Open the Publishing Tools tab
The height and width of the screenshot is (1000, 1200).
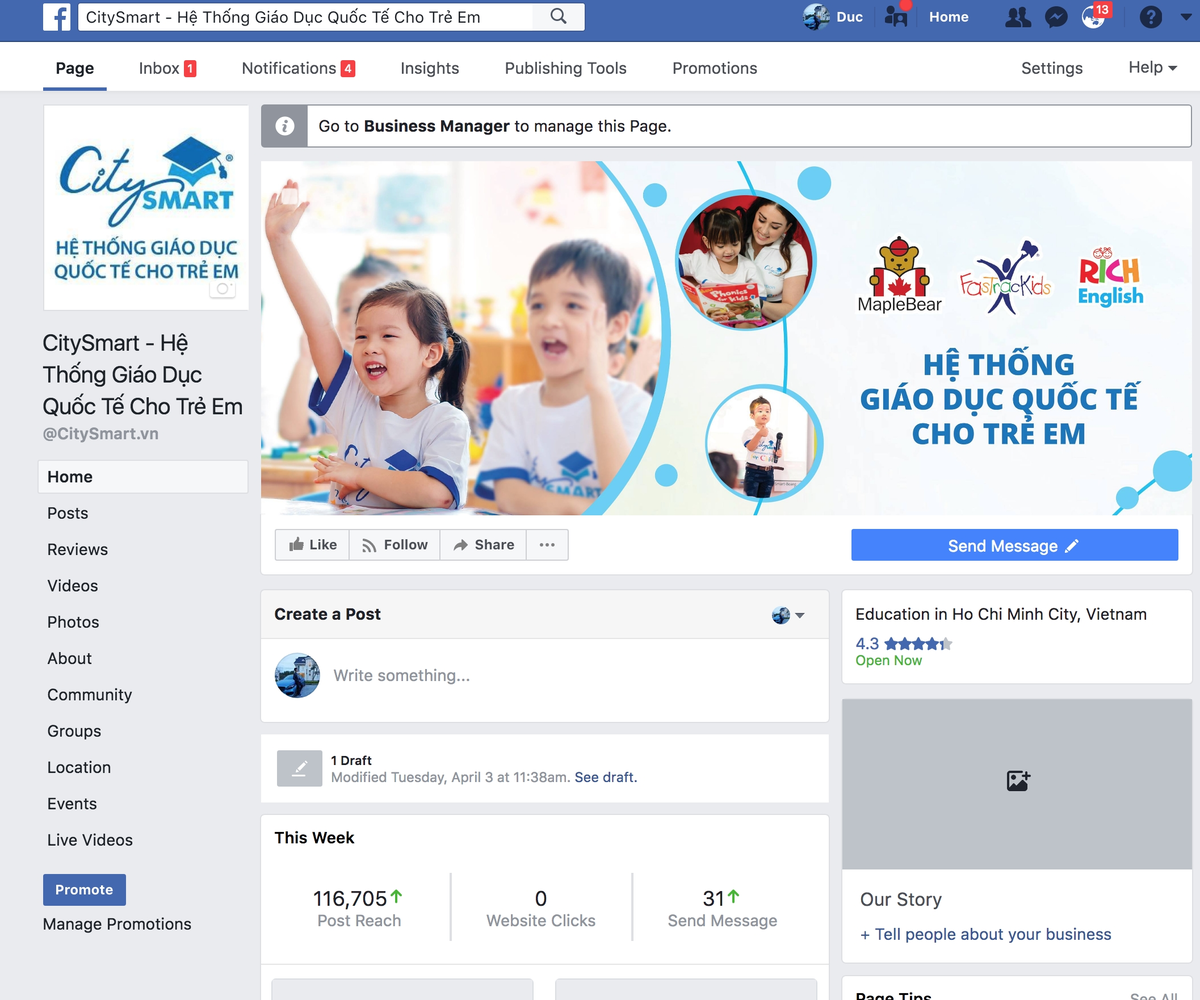point(566,68)
